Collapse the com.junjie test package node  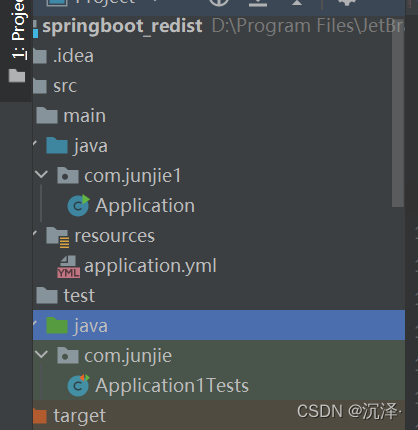pyautogui.click(x=41, y=354)
